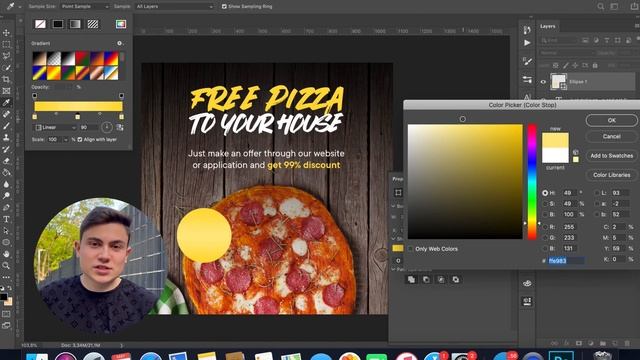Choose the Pattern fill type
Image resolution: width=640 pixels, height=360 pixels.
(93, 24)
